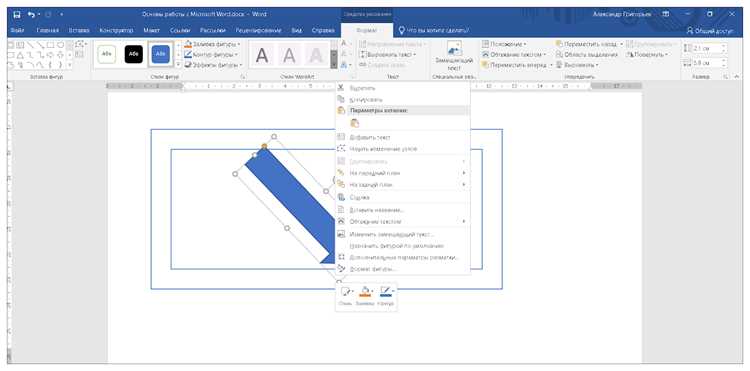750x371 pixels.
Task: Open Выровнять текст dropdown
Action: click(388, 55)
